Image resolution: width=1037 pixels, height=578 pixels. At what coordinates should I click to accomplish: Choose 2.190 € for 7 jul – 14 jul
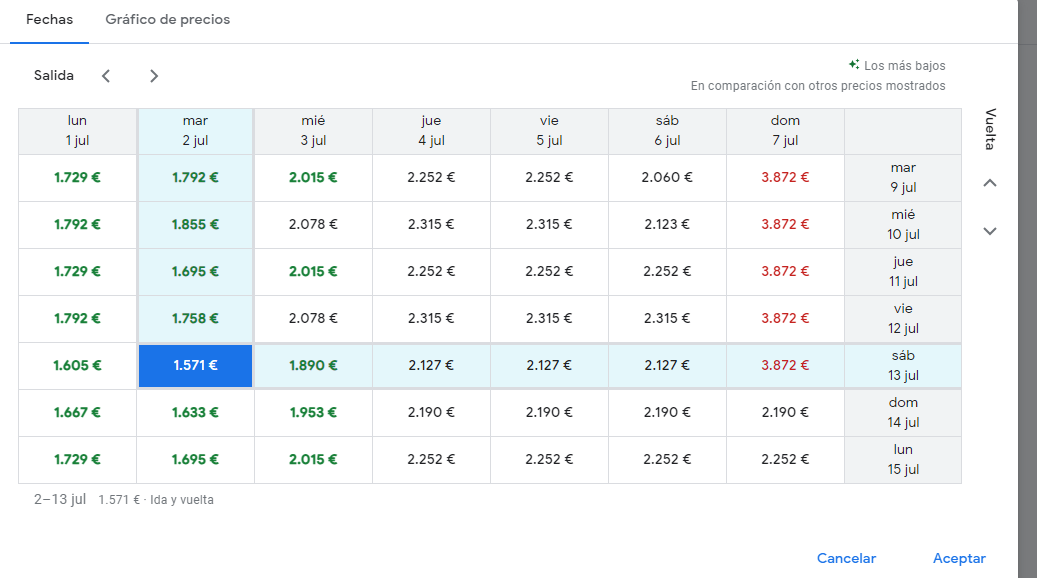coord(786,413)
